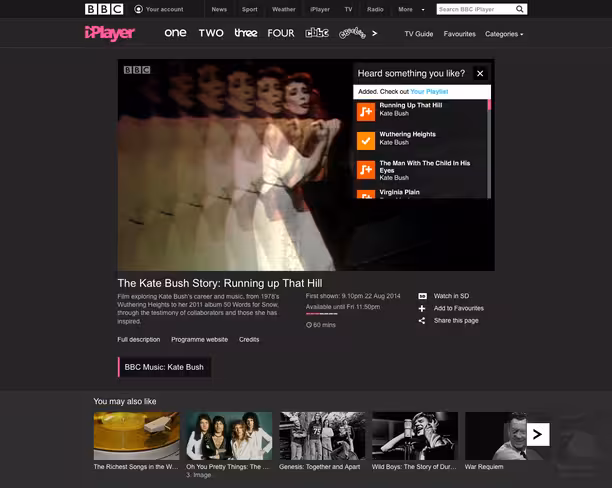
Task: Expand Full description
Action: pos(139,340)
